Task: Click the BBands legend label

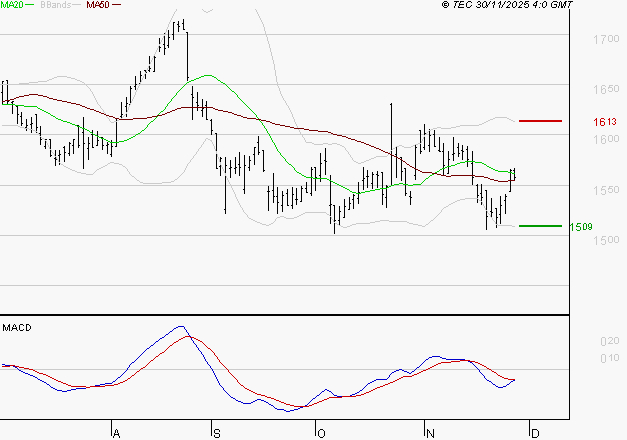Action: 55,5
